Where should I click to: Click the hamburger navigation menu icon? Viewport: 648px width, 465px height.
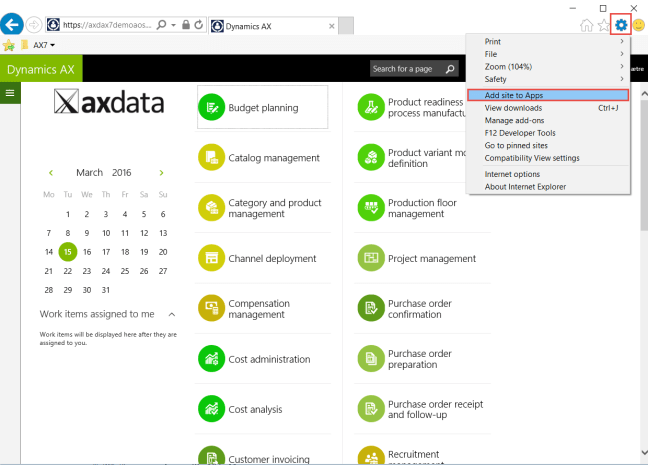coord(10,92)
